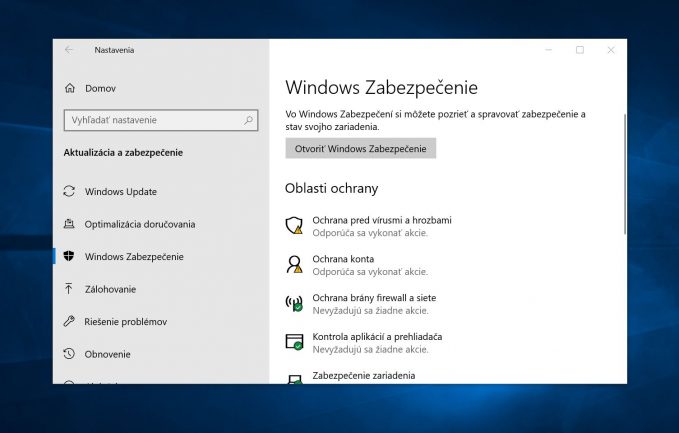
Task: Minimize the Nastavenia window
Action: (549, 50)
